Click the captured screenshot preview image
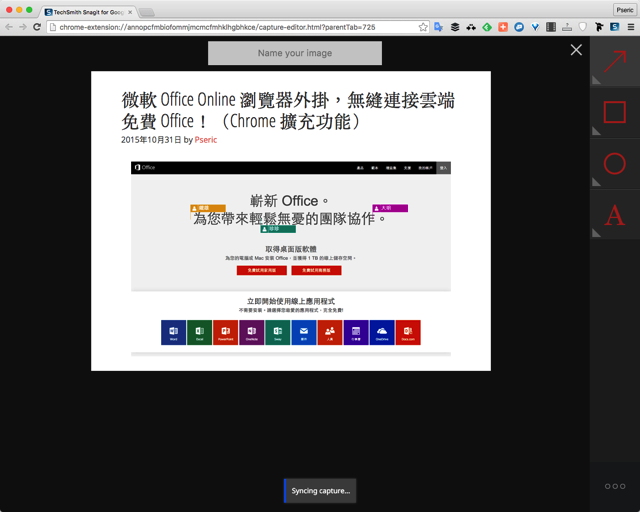 (291, 221)
